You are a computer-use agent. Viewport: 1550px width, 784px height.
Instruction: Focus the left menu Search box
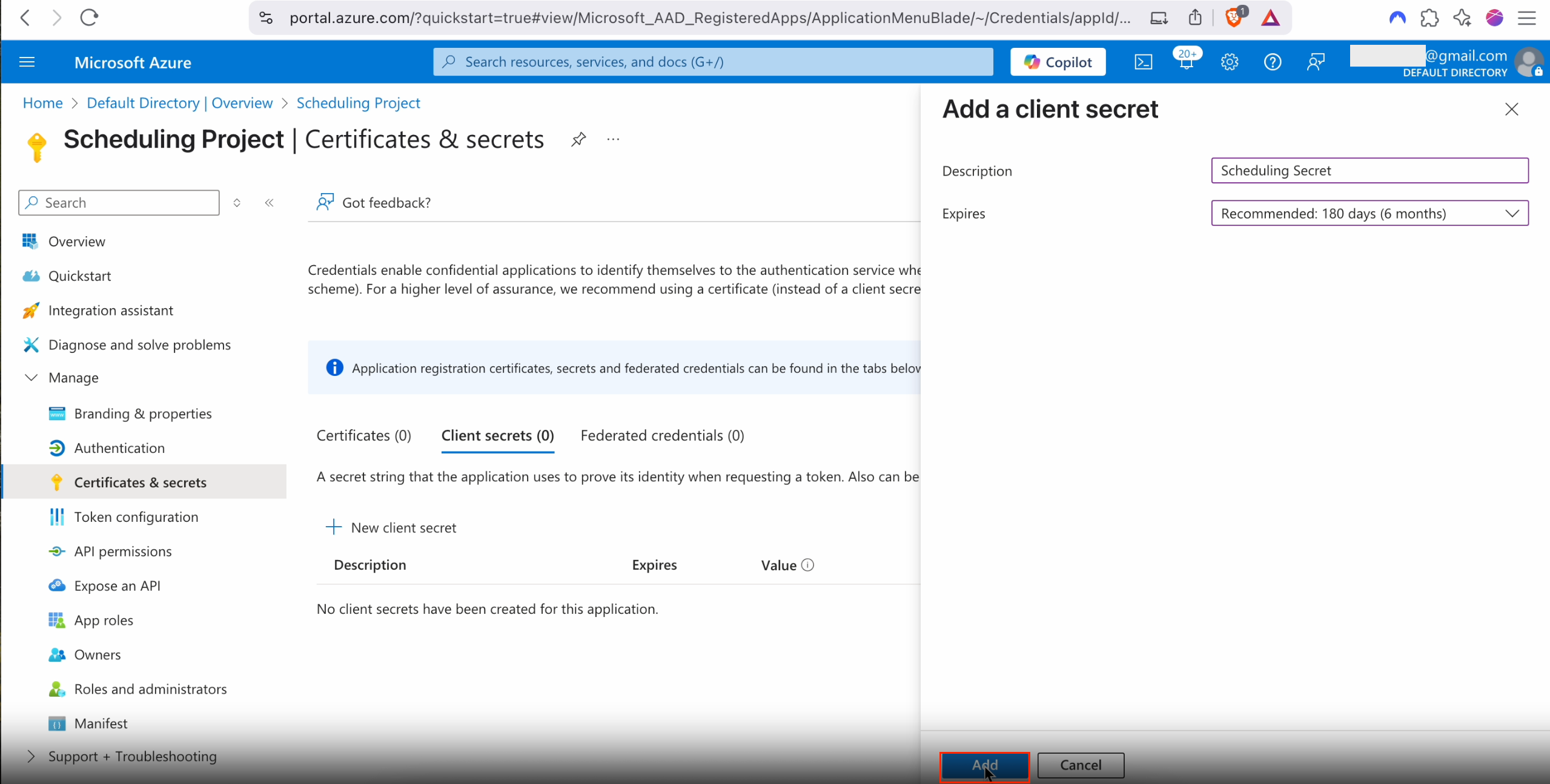119,203
